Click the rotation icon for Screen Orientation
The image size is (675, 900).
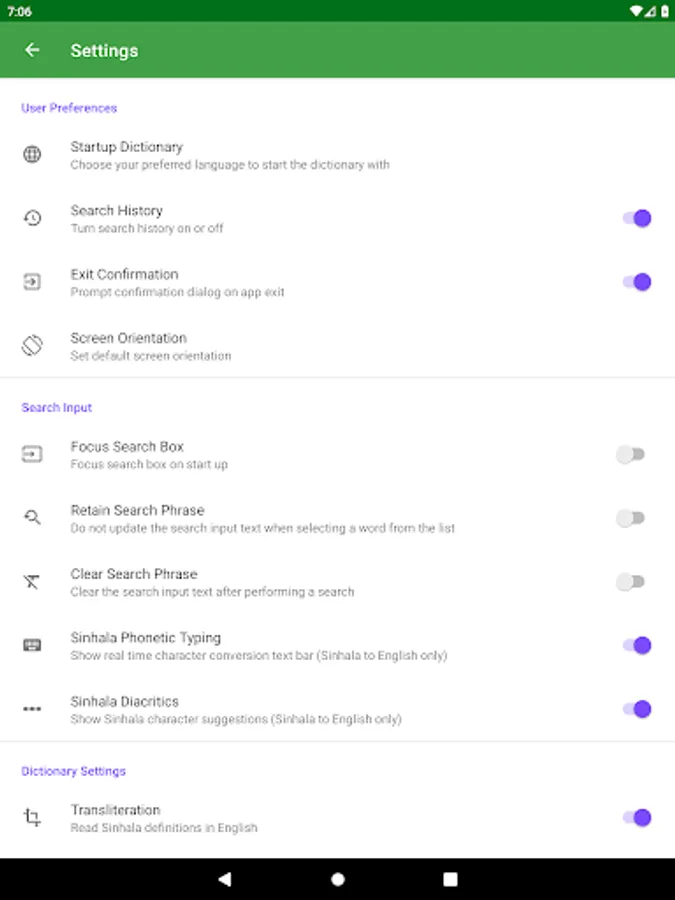pos(32,346)
